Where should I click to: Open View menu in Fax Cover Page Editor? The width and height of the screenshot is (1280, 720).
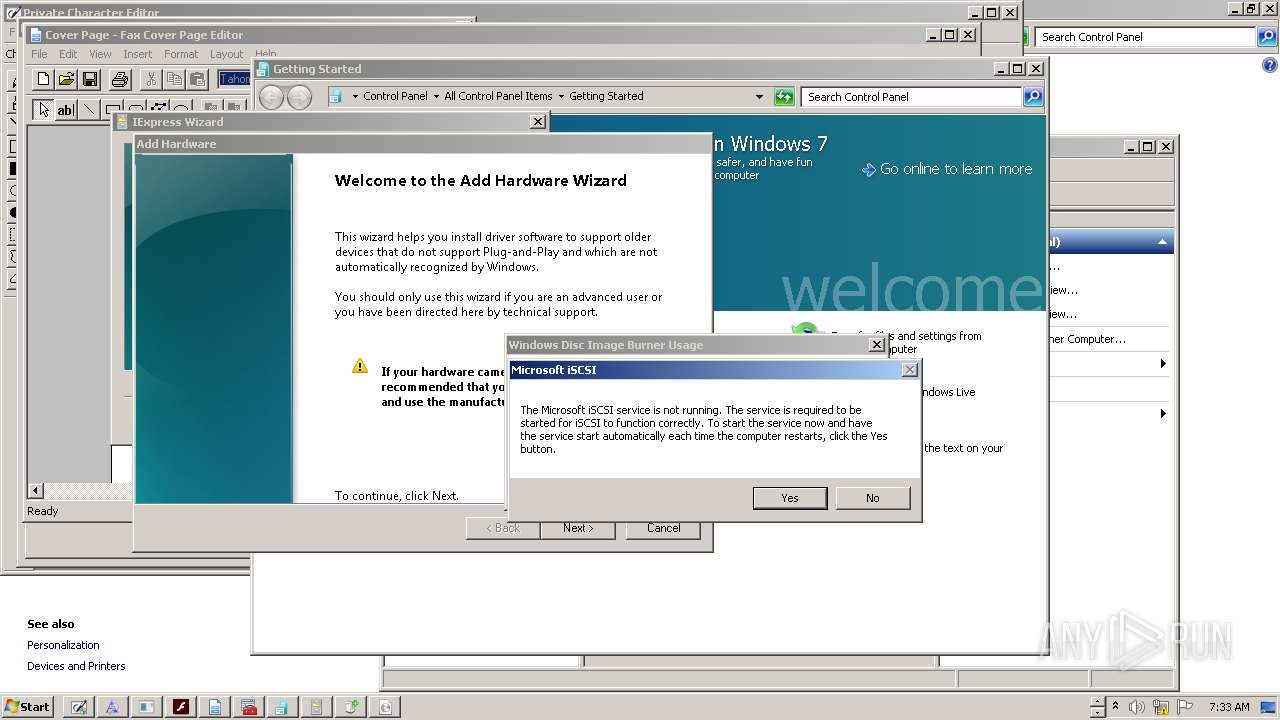(x=100, y=54)
